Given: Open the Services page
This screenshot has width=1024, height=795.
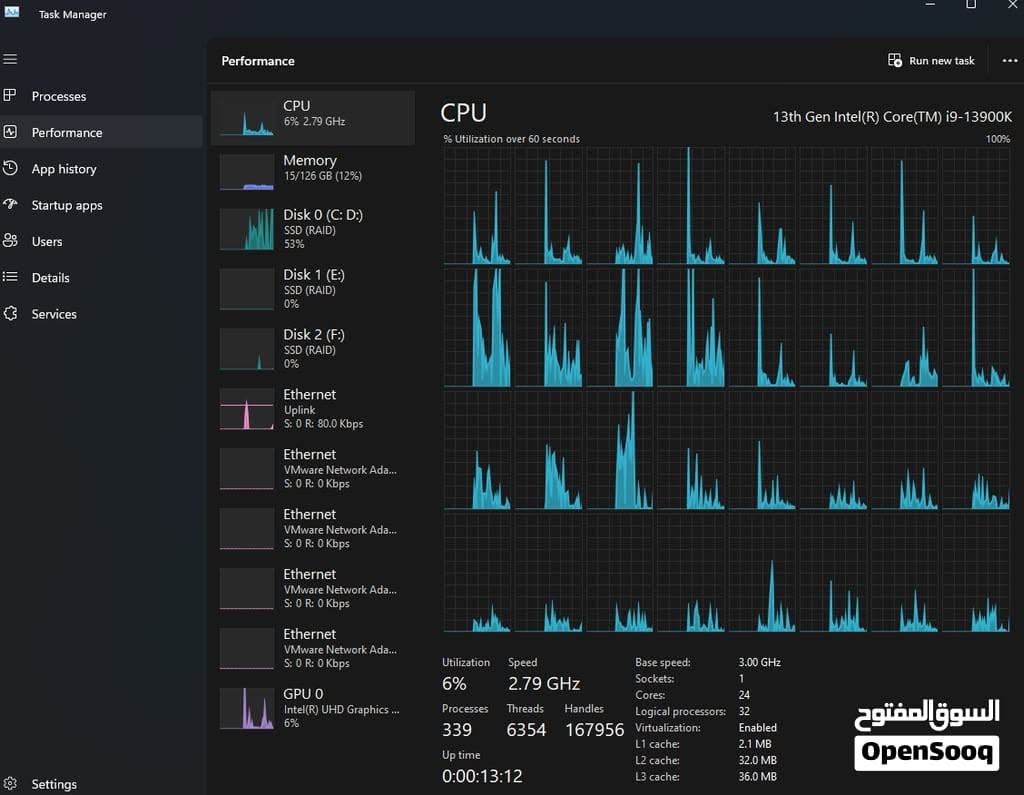Looking at the screenshot, I should pos(101,314).
